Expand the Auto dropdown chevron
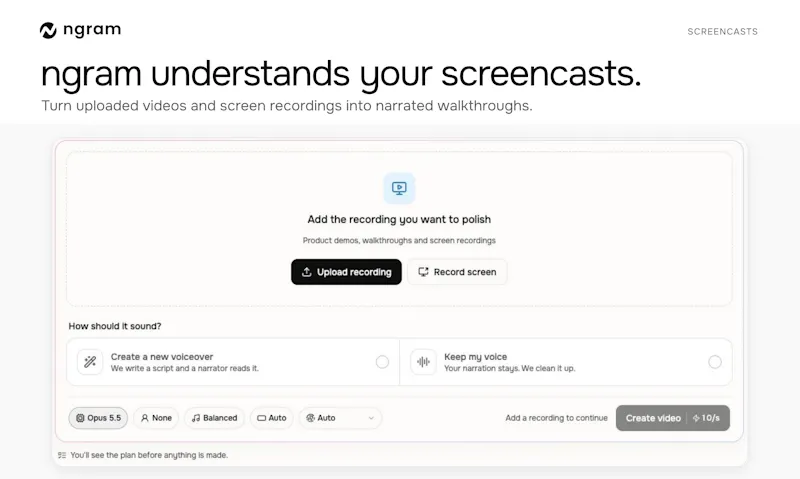The image size is (800, 479). pos(371,418)
